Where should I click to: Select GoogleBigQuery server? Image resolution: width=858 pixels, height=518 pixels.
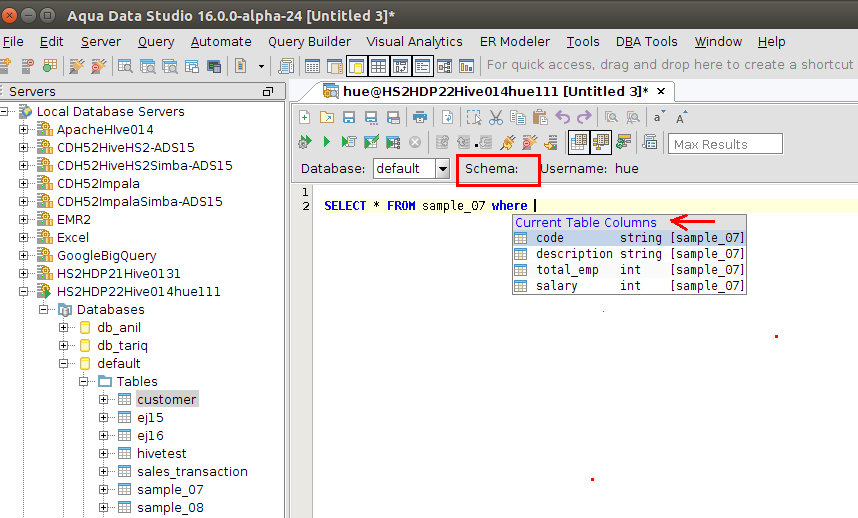pyautogui.click(x=107, y=255)
